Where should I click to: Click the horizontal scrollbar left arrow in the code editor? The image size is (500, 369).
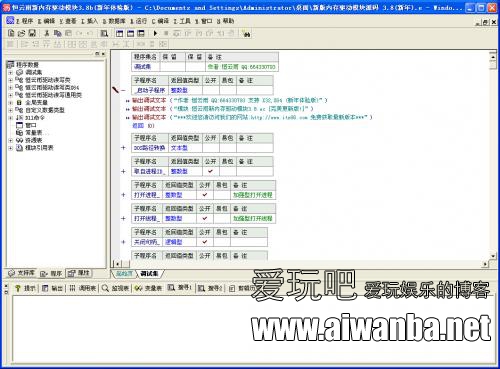pyautogui.click(x=117, y=264)
